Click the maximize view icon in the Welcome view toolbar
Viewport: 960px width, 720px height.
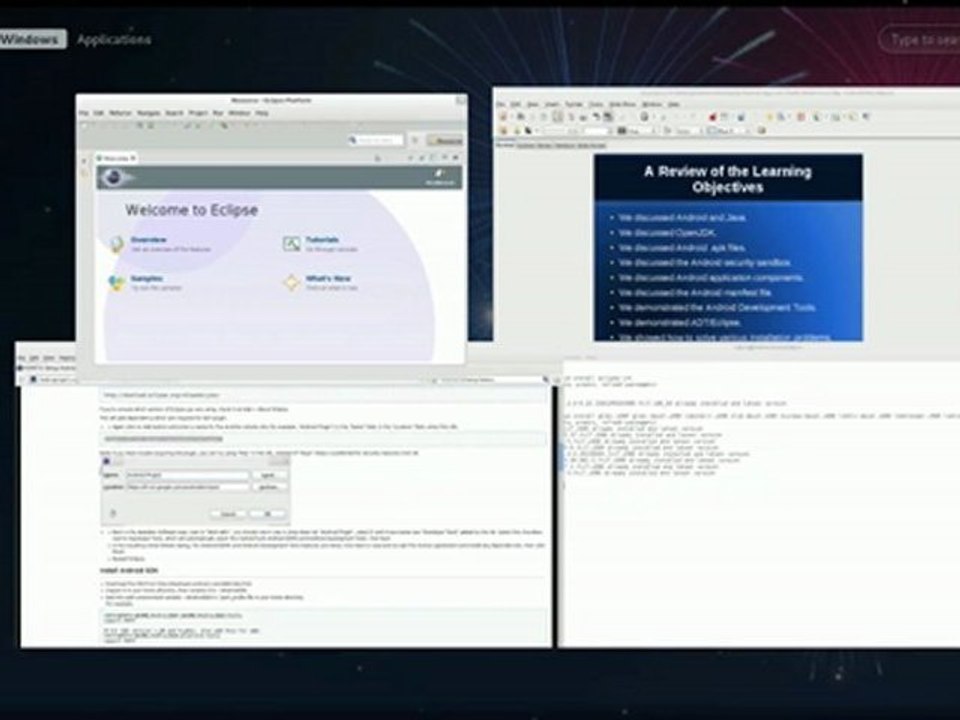point(455,158)
